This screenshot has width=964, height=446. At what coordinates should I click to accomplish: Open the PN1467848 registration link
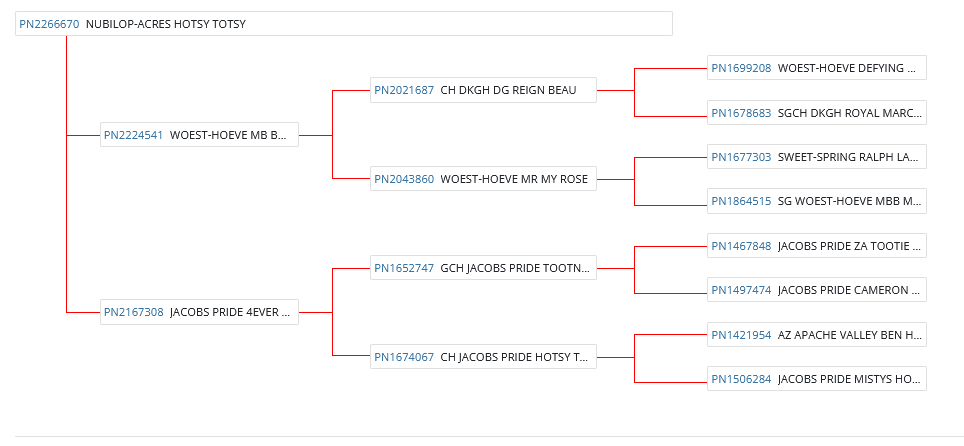pyautogui.click(x=741, y=245)
